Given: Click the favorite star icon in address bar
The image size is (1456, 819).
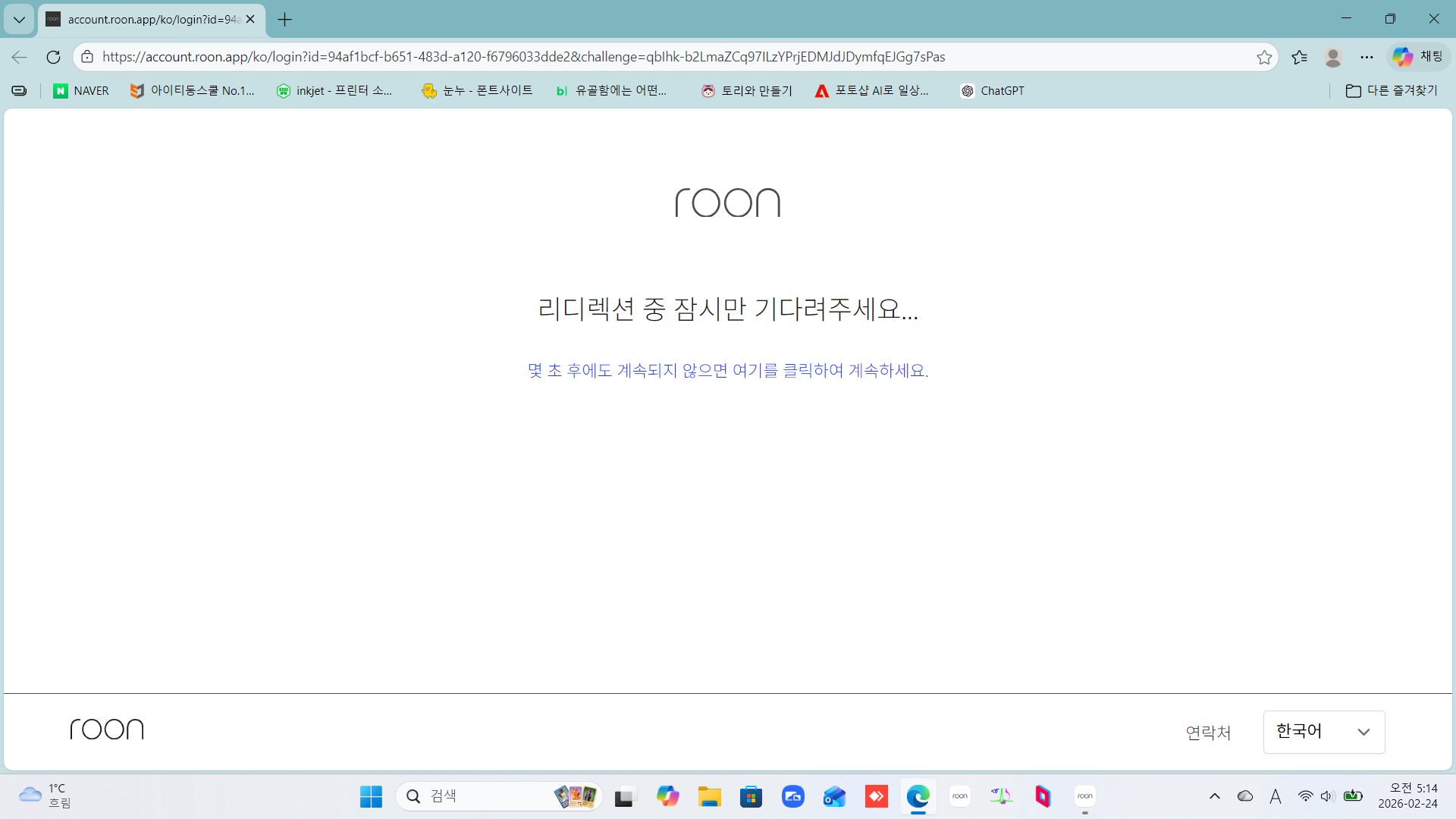Looking at the screenshot, I should (1263, 57).
